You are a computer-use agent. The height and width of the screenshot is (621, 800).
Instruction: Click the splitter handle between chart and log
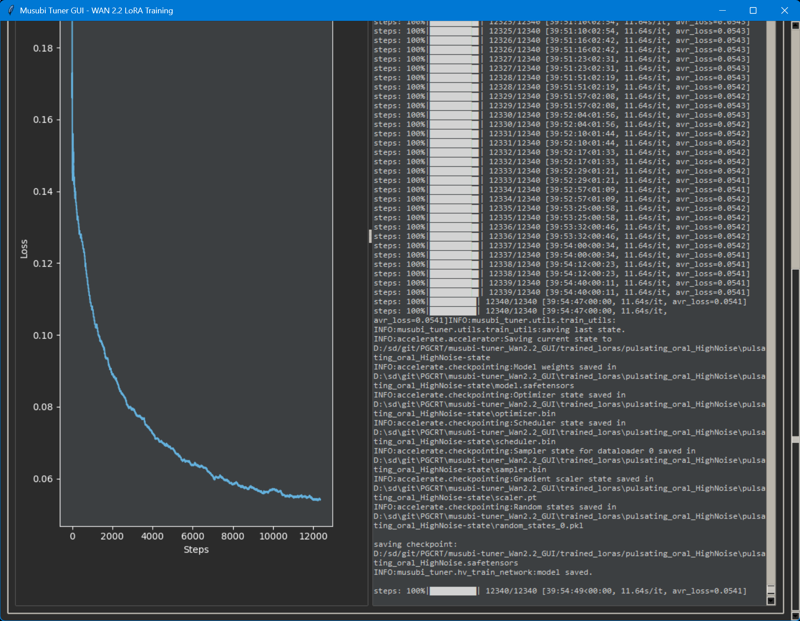coord(370,236)
